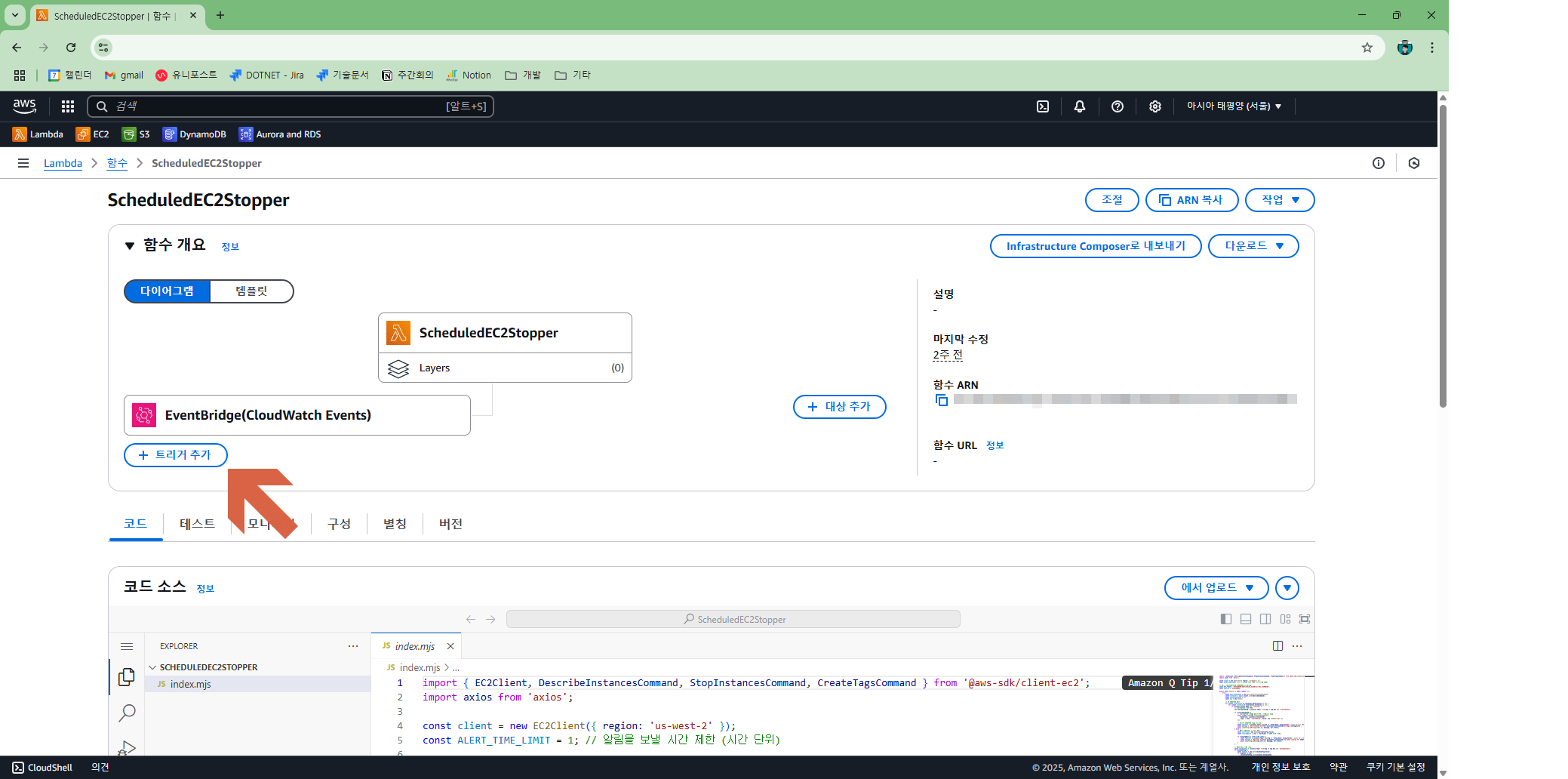Open the region selector 아시아 태평양 (서울)

click(x=1234, y=106)
